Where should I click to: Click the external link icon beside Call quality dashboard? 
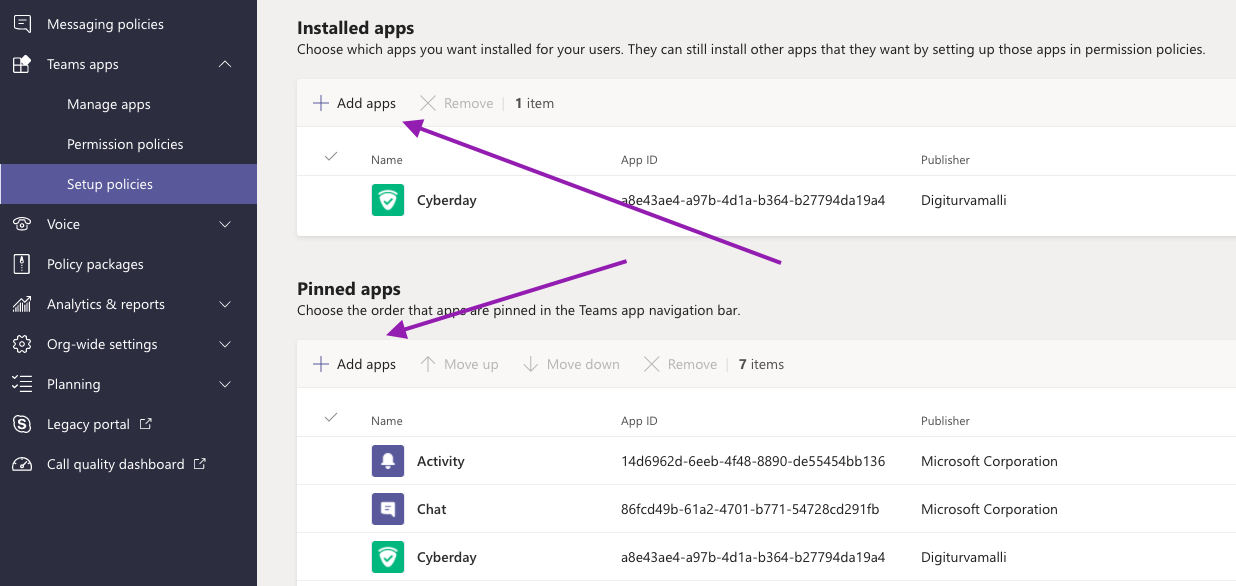pyautogui.click(x=200, y=464)
